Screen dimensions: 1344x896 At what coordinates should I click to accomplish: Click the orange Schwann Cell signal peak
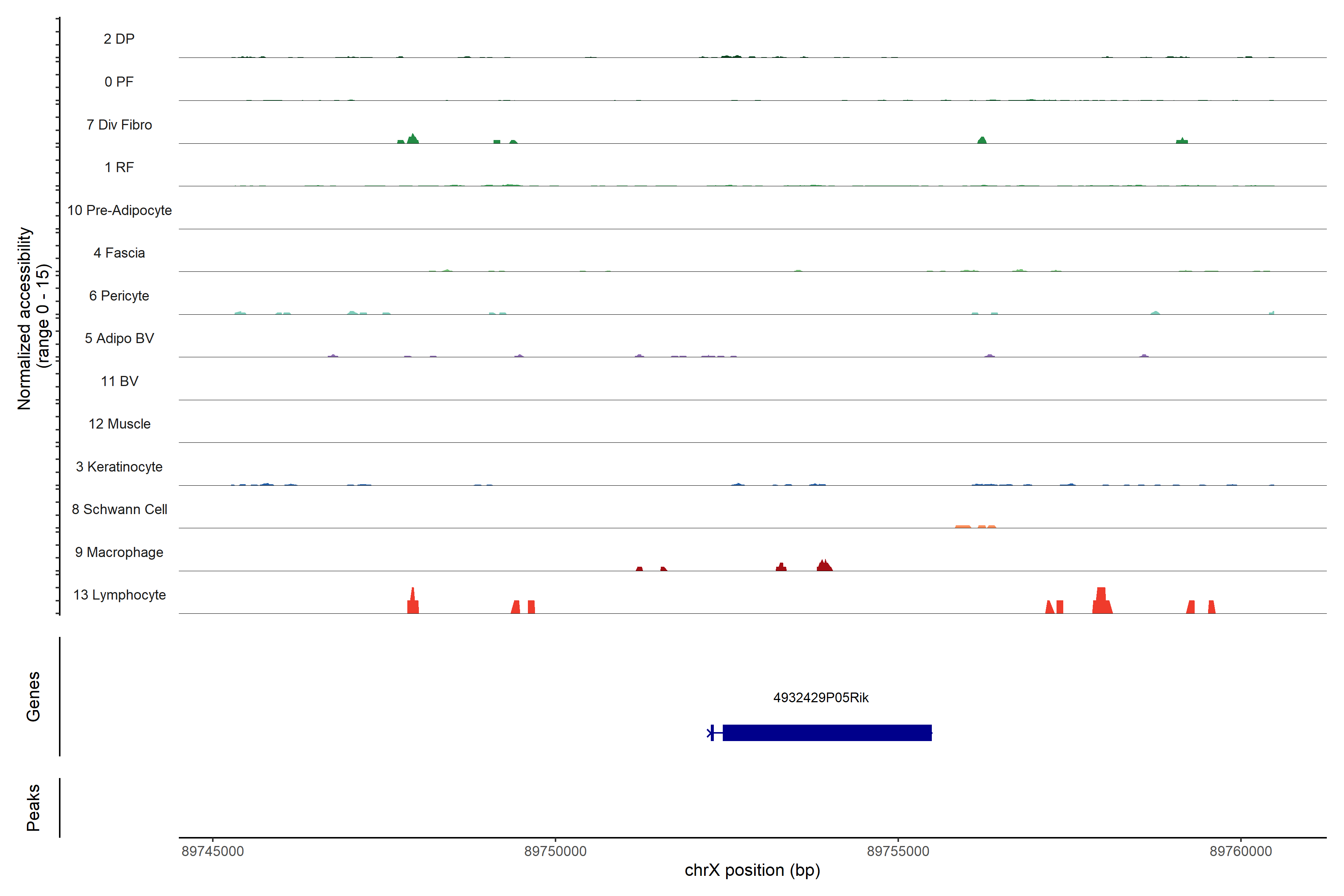[x=964, y=526]
